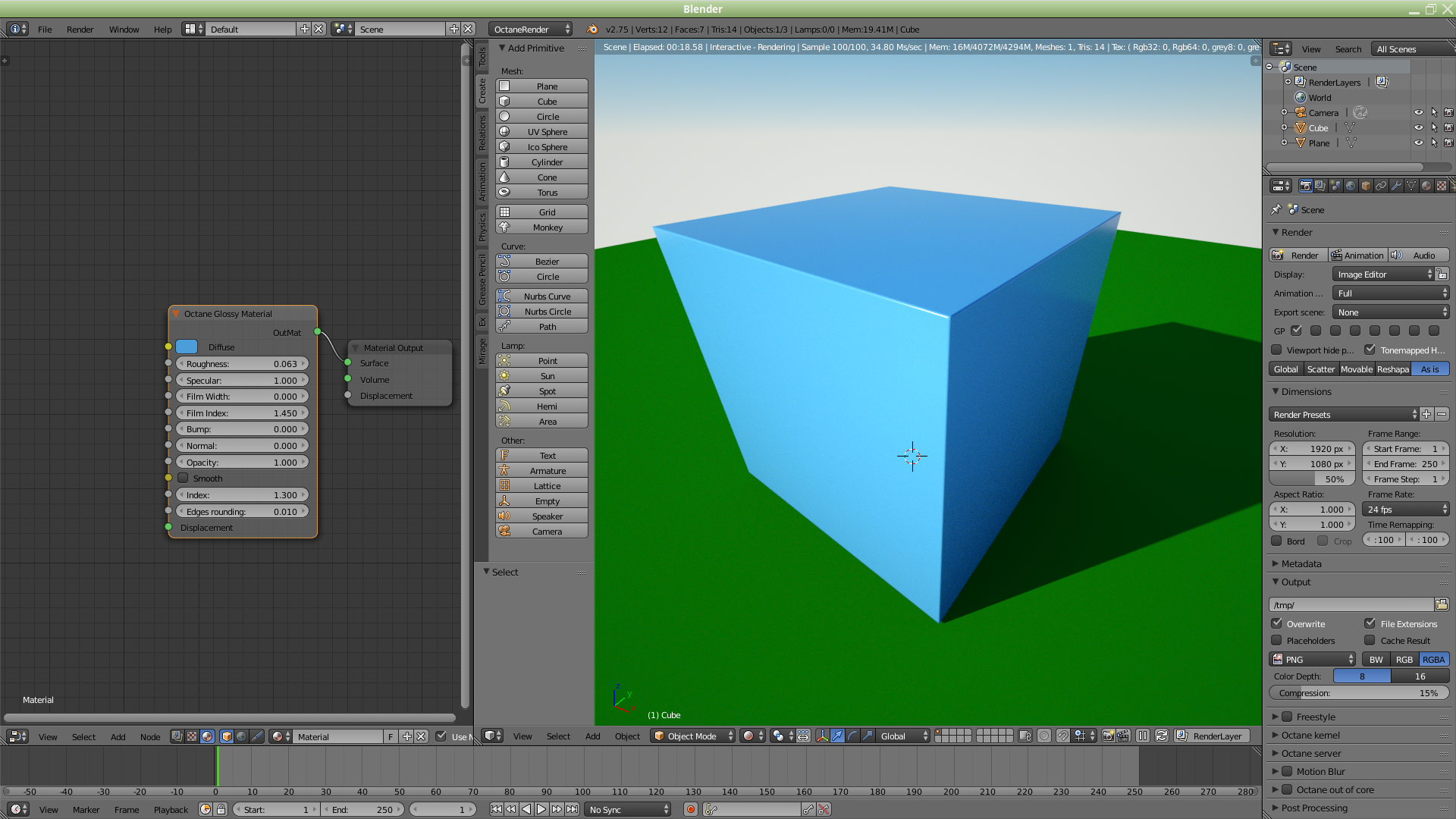
Task: Click the timeline record button
Action: tap(690, 809)
